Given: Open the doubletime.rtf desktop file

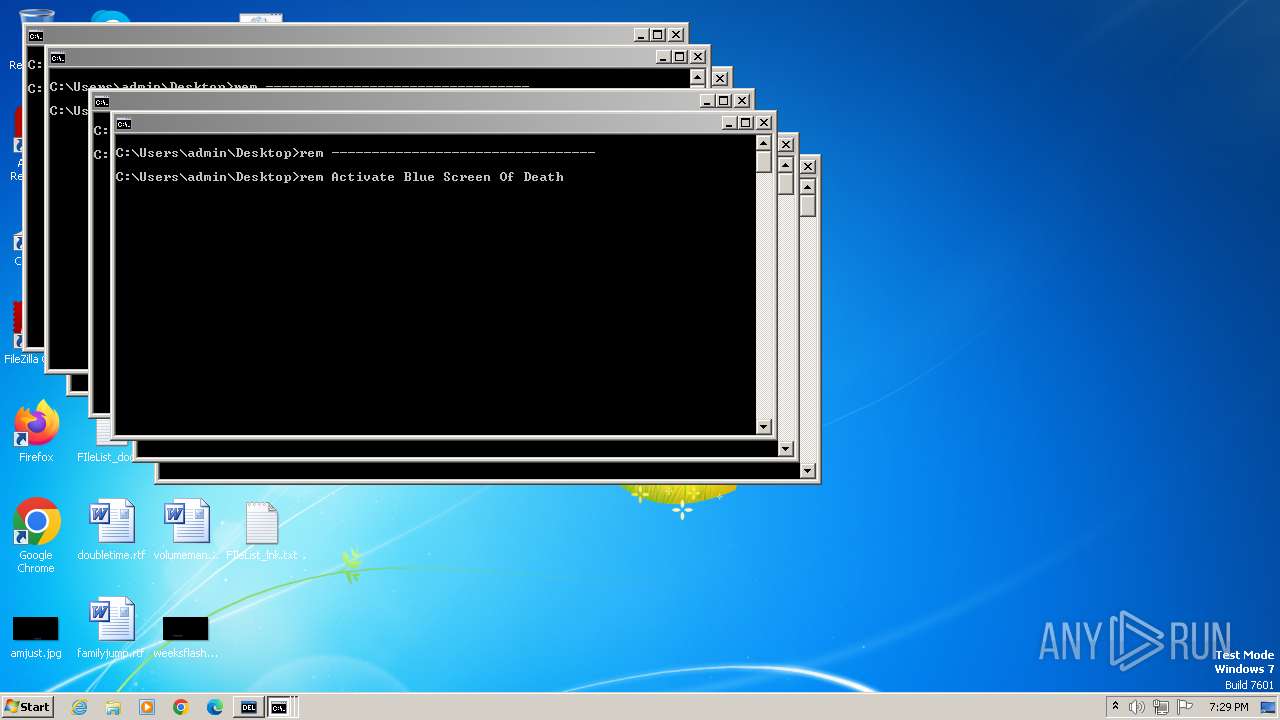Looking at the screenshot, I should pos(111,530).
